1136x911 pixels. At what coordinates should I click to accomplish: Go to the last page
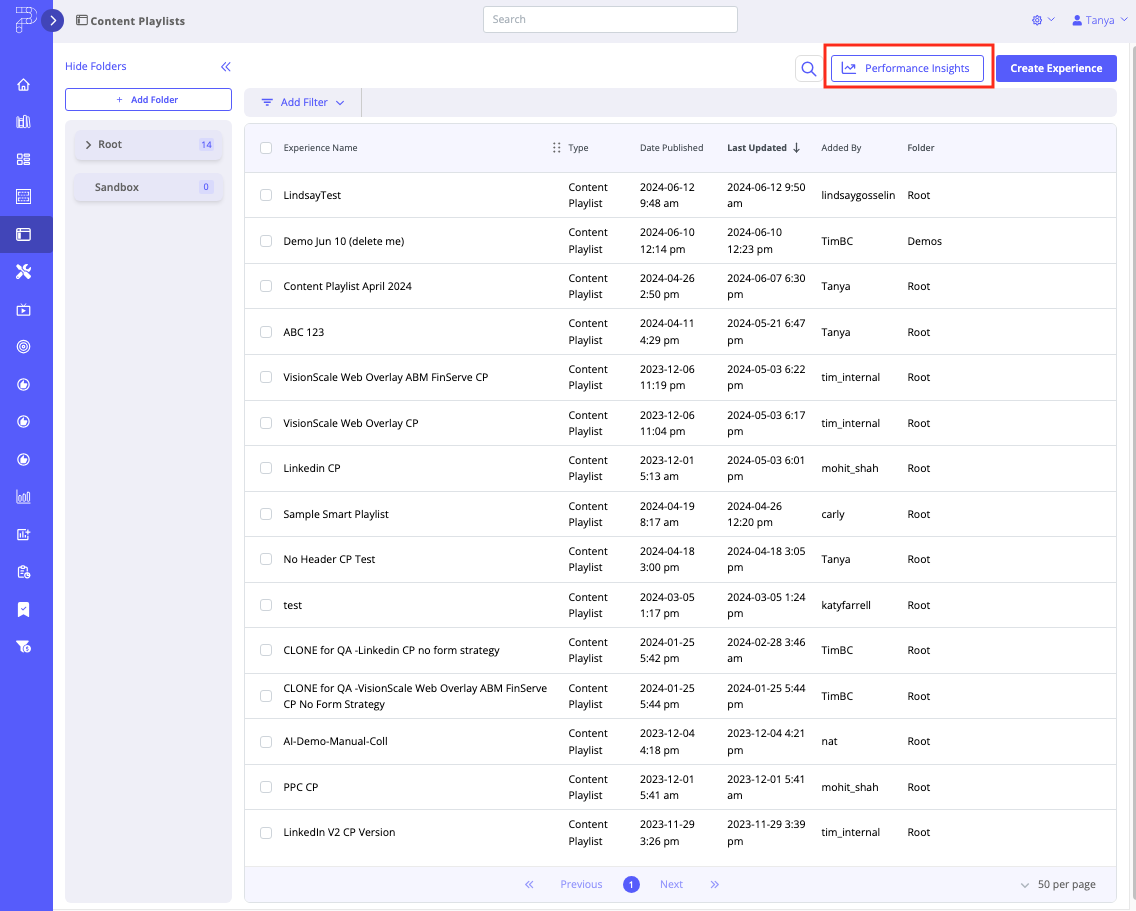click(714, 884)
